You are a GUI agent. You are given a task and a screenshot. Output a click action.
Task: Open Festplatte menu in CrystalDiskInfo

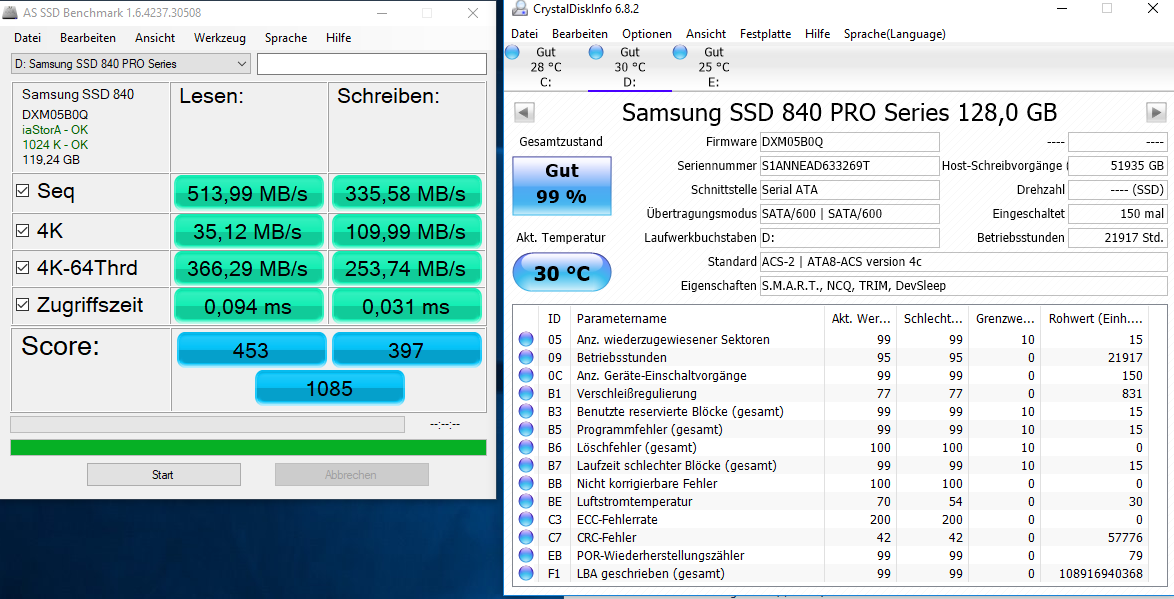pyautogui.click(x=765, y=34)
